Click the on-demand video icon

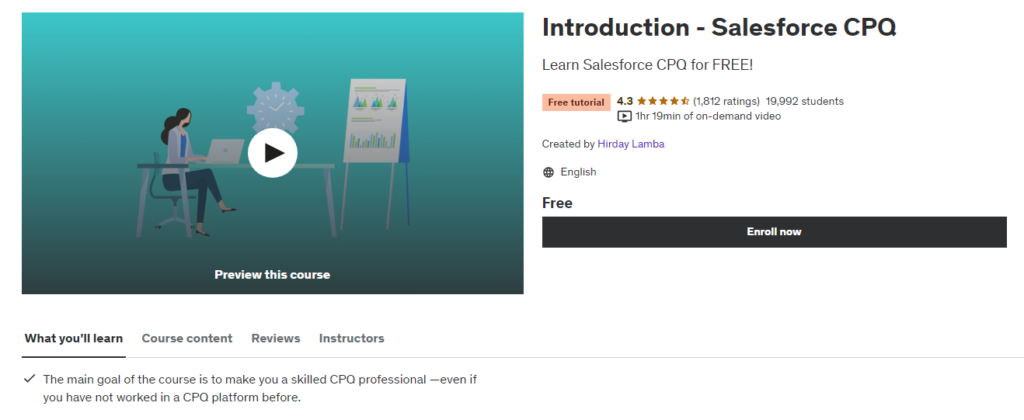(624, 116)
